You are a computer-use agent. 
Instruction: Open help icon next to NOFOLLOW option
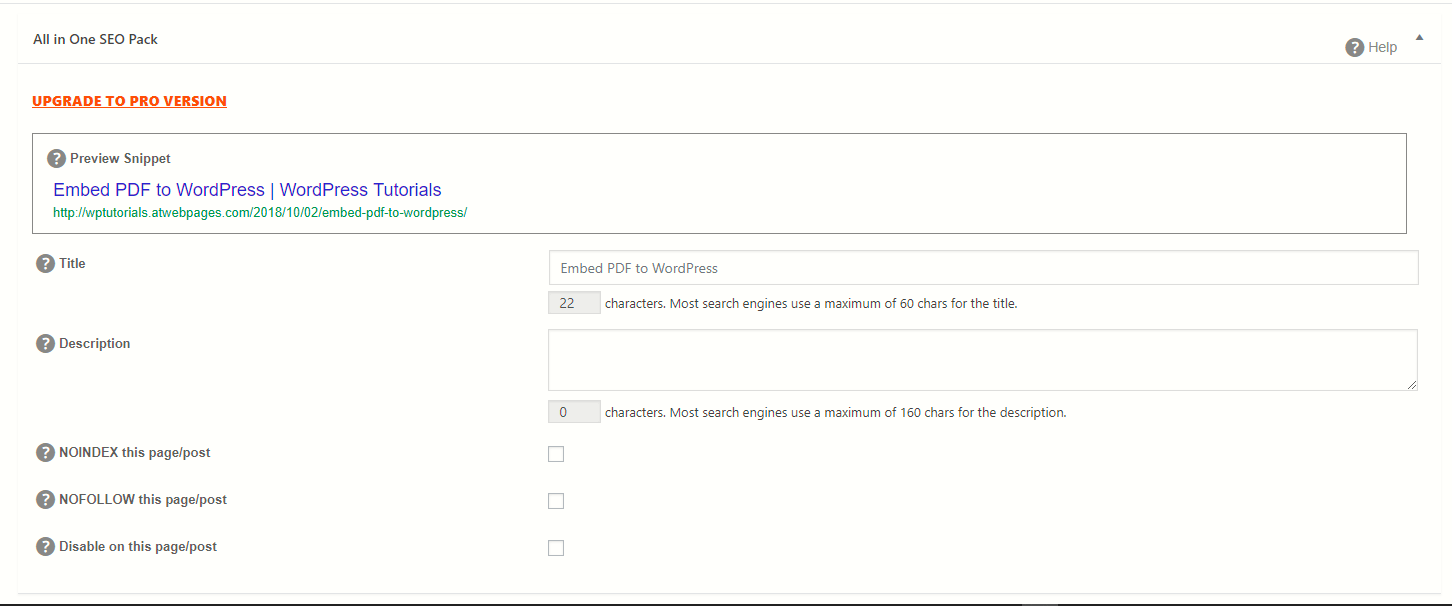45,500
